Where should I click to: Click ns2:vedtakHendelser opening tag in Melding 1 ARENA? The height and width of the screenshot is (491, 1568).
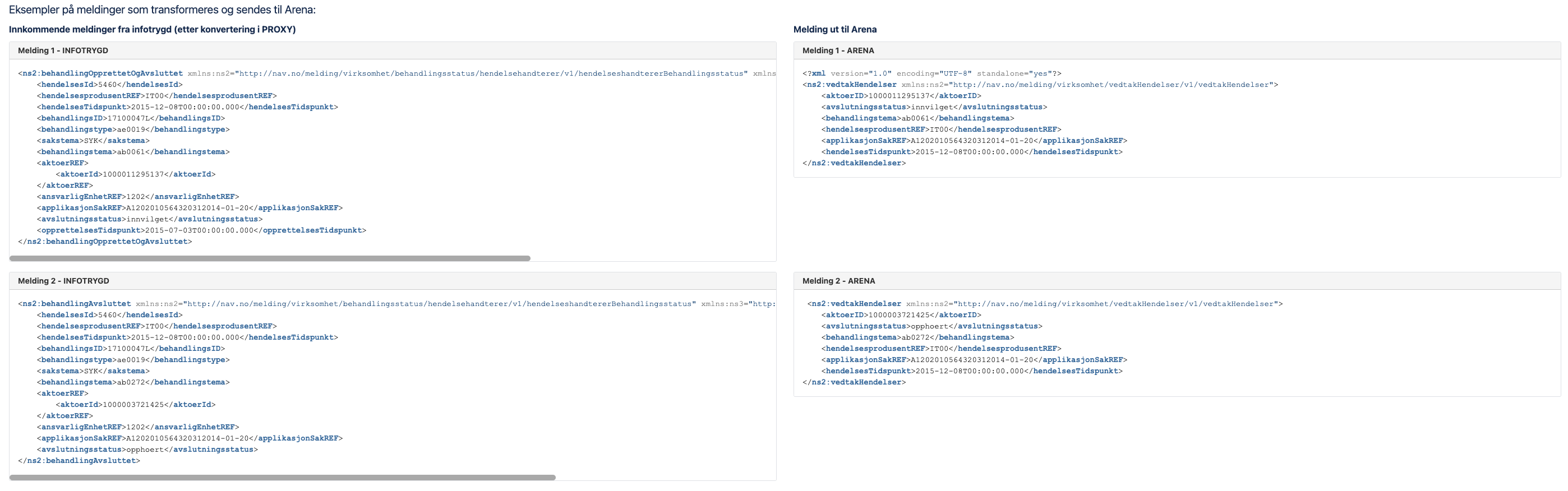click(x=1040, y=85)
